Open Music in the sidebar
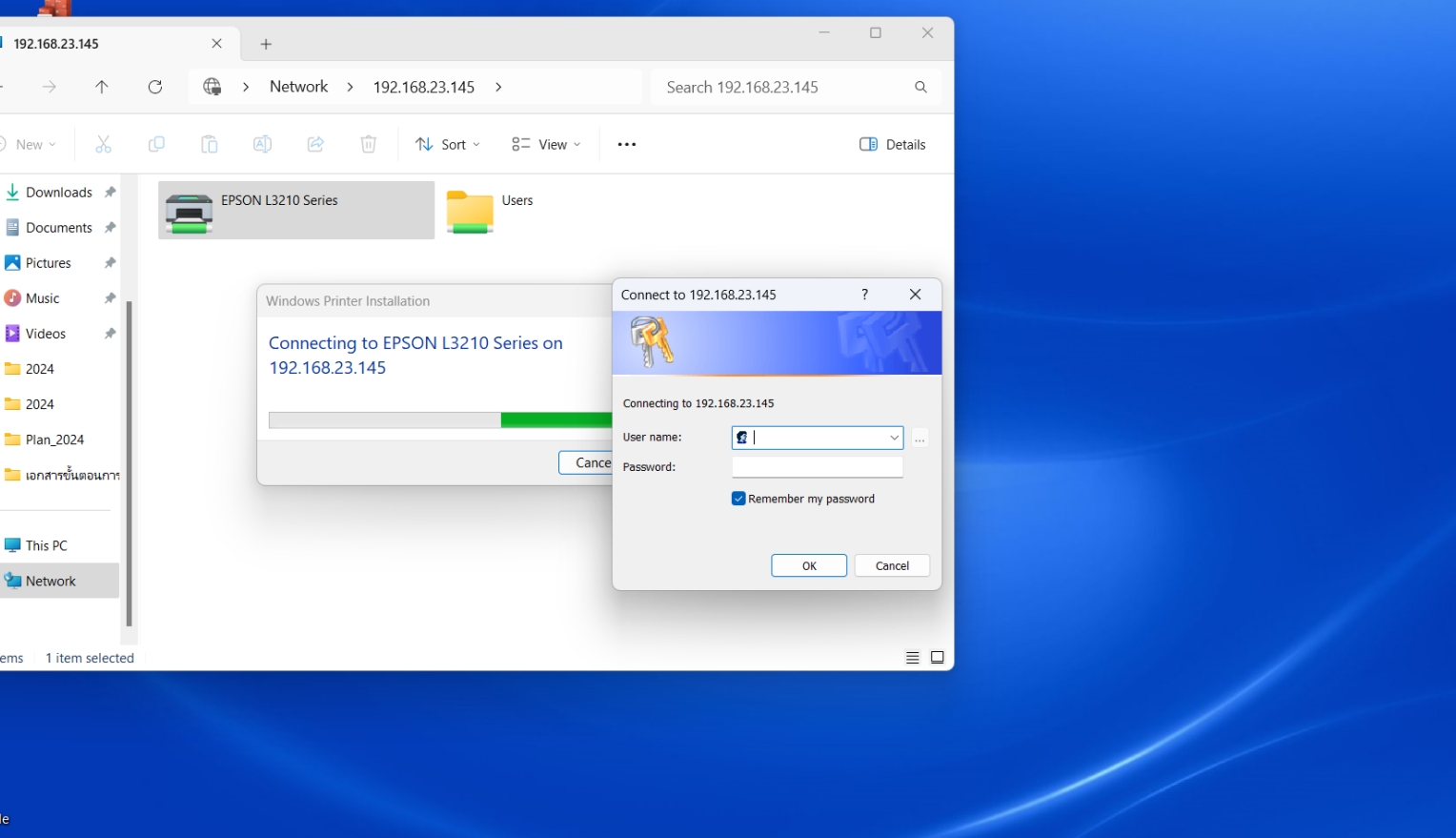Viewport: 1456px width, 838px height. coord(43,298)
